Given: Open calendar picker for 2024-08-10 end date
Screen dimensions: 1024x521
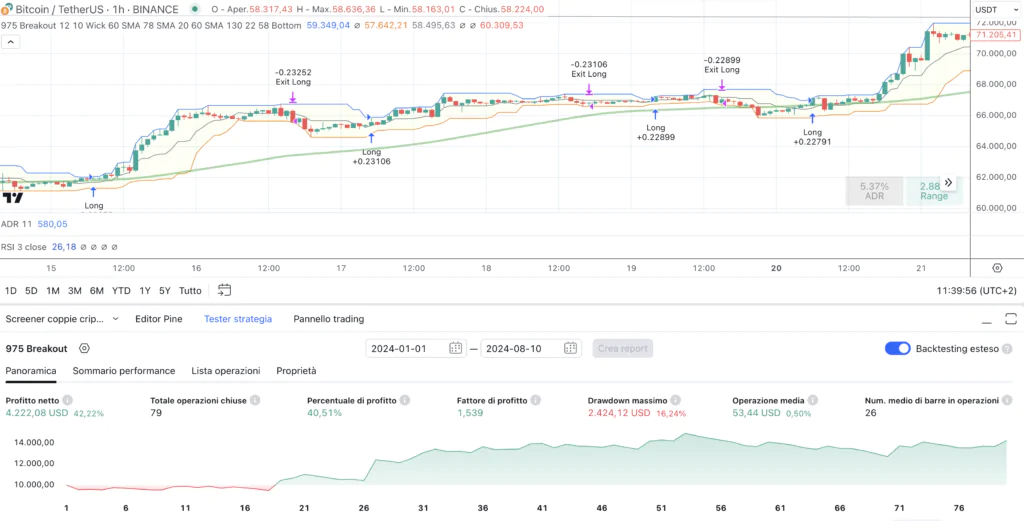Looking at the screenshot, I should click(x=570, y=349).
